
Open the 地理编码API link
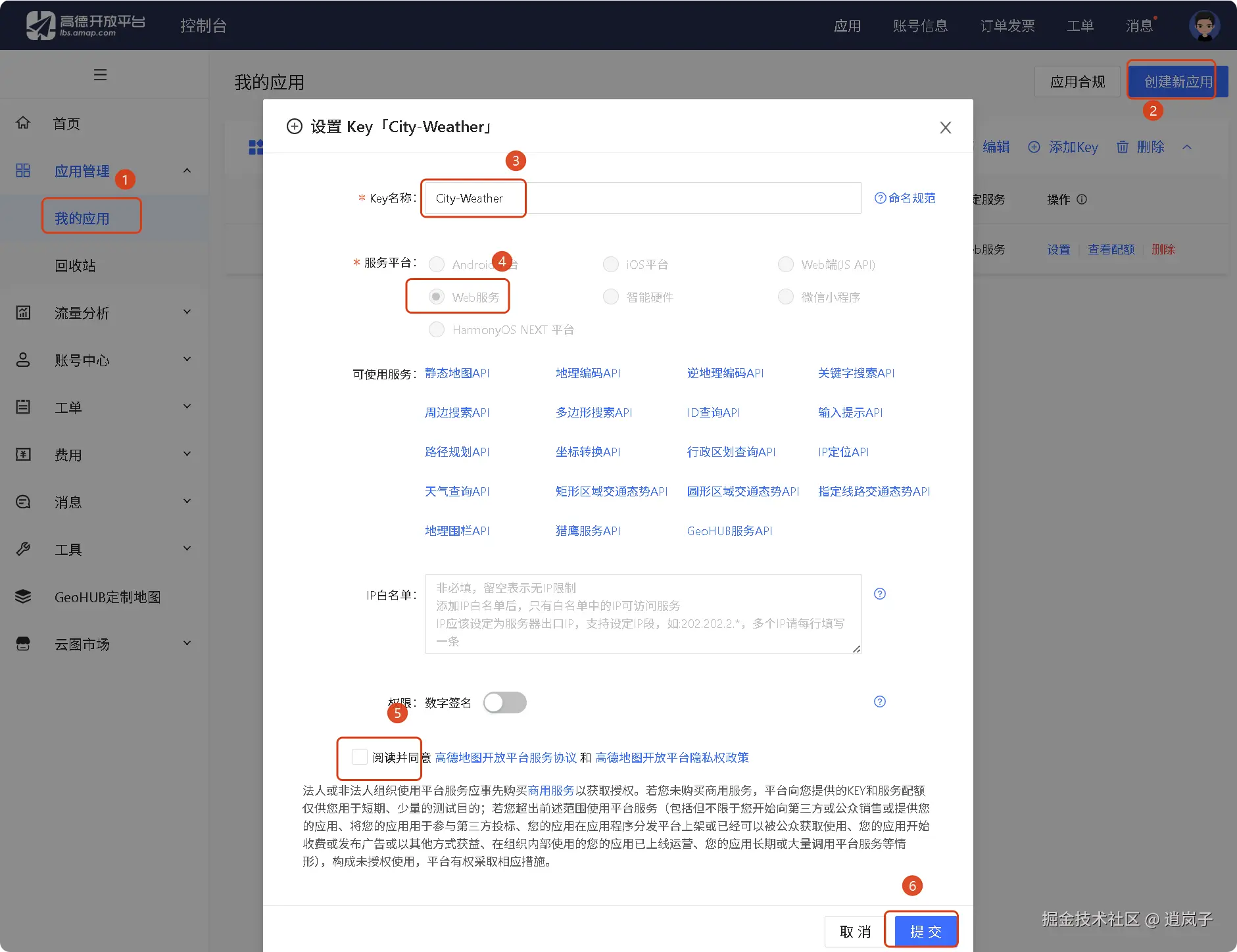point(588,373)
